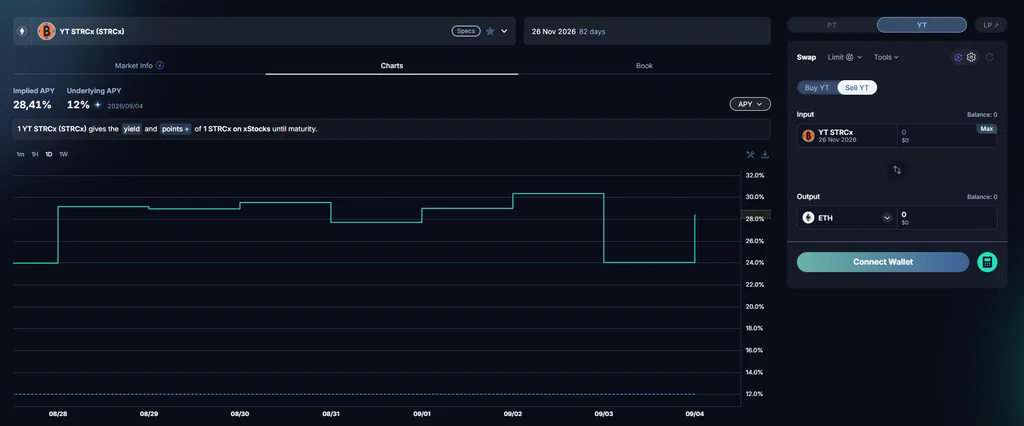The image size is (1024, 426).
Task: Open swap settings gear icon
Action: [971, 57]
